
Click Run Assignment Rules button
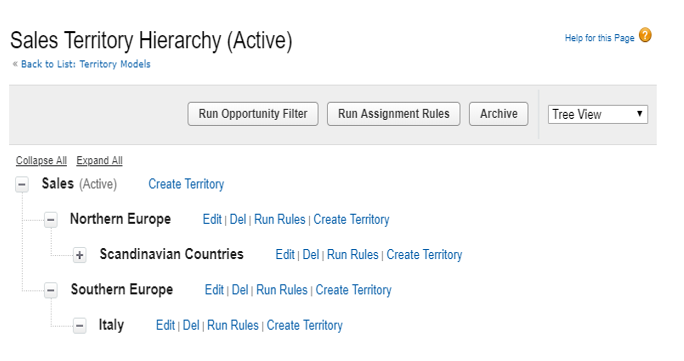point(393,114)
